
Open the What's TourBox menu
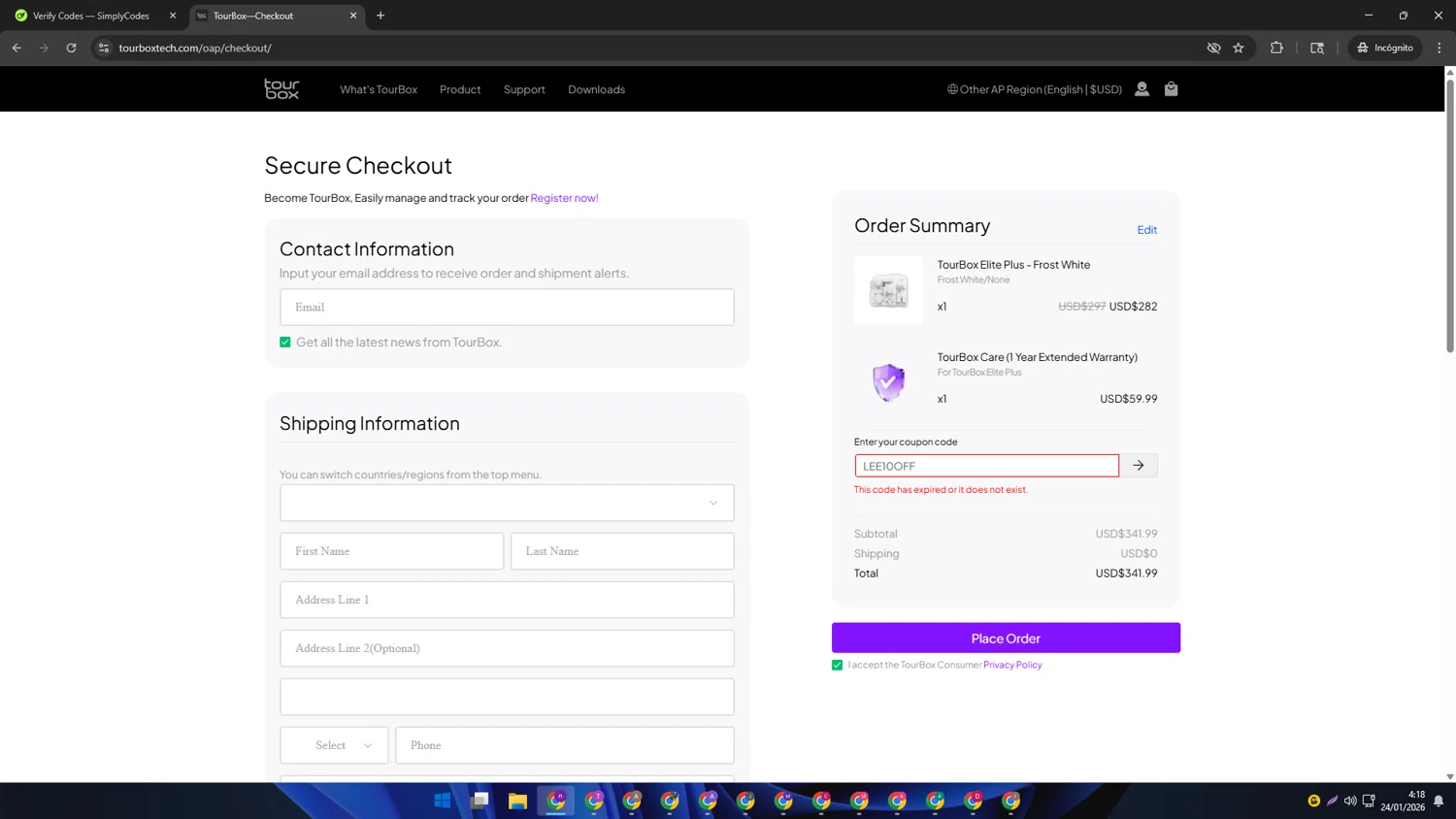click(379, 89)
